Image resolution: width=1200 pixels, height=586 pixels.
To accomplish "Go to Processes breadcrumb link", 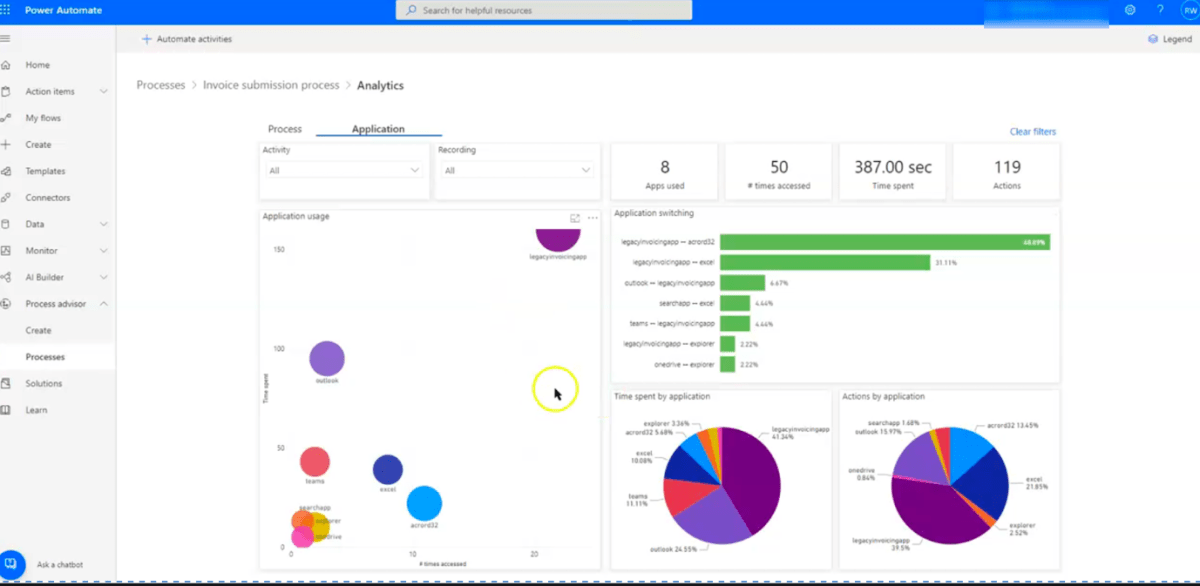I will click(x=161, y=86).
